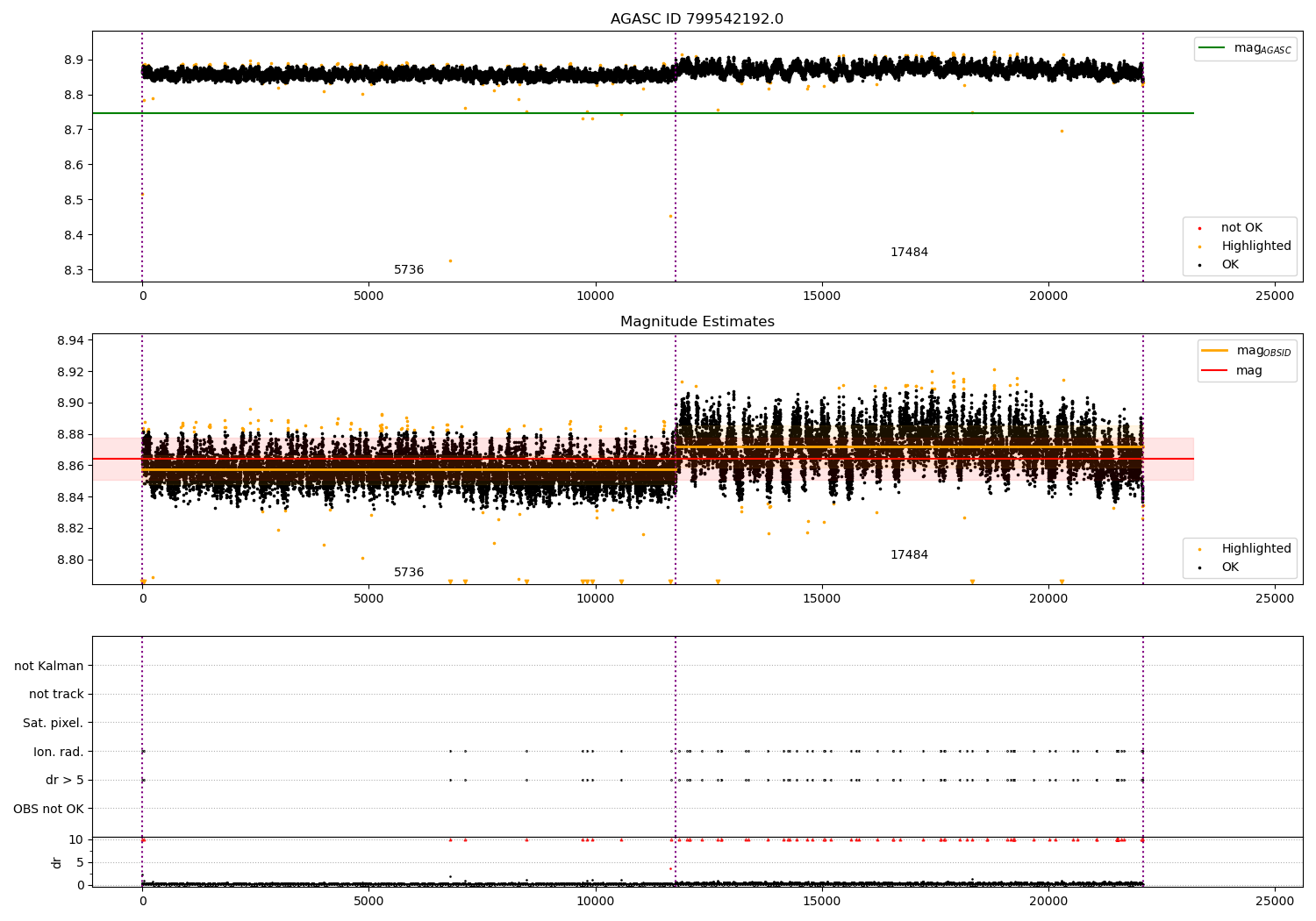
Task: Click y-tick '8.86' in middle plot
Action: [70, 466]
